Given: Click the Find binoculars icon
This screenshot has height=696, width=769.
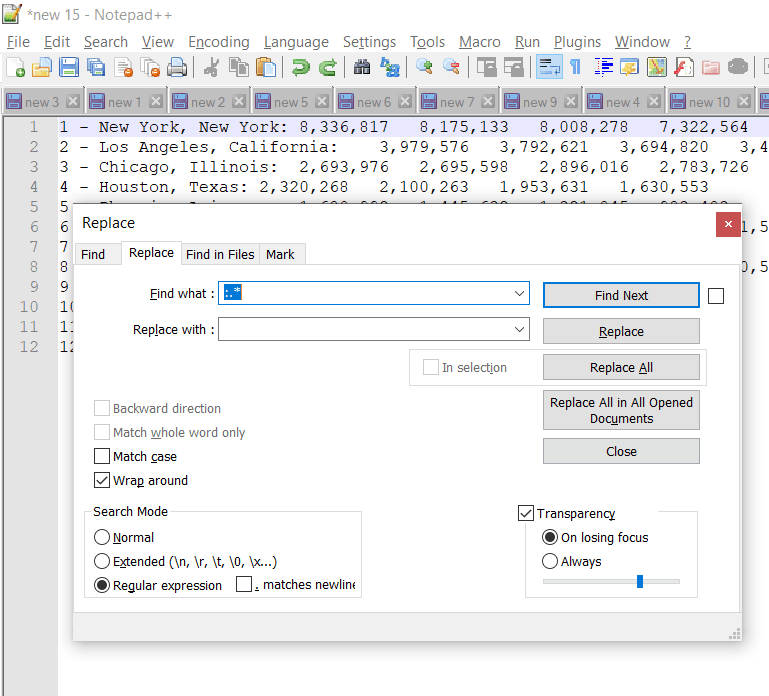Looking at the screenshot, I should coord(362,67).
